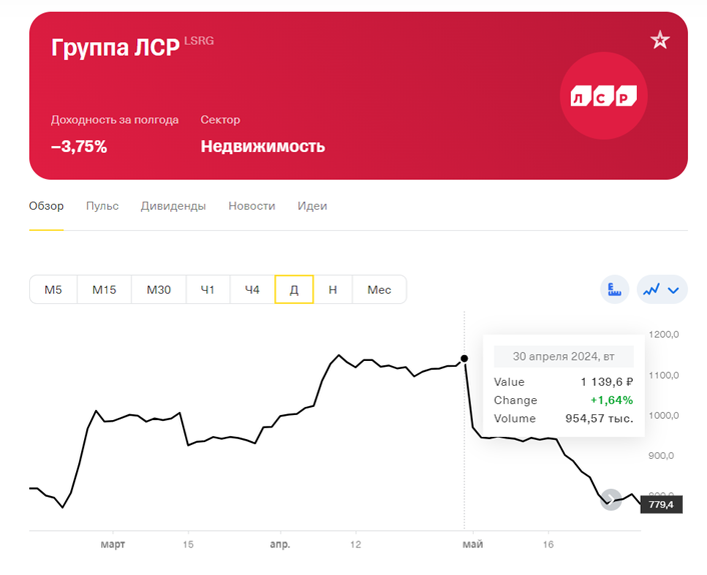Click the Доходность за полгода label

(115, 120)
